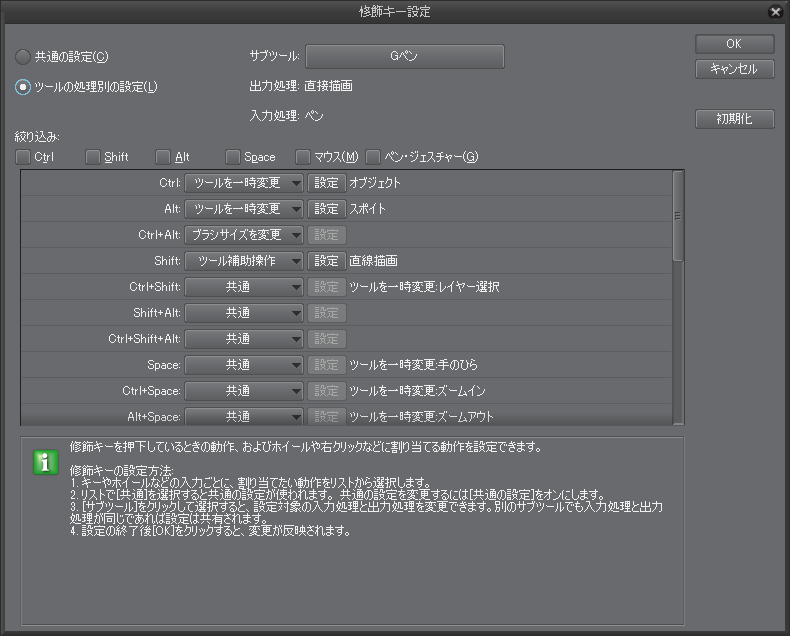Click the Gペン sub tool button
This screenshot has height=637, width=791.
(405, 56)
